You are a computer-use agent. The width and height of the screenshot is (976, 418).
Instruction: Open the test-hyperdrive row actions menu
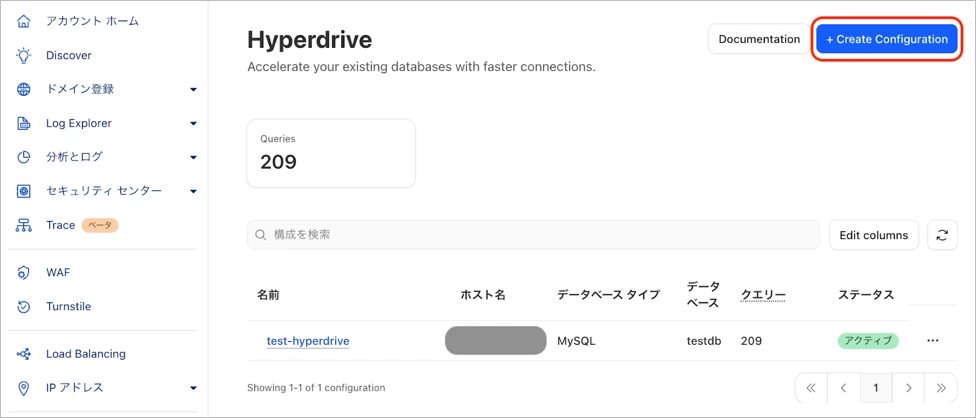click(x=932, y=341)
